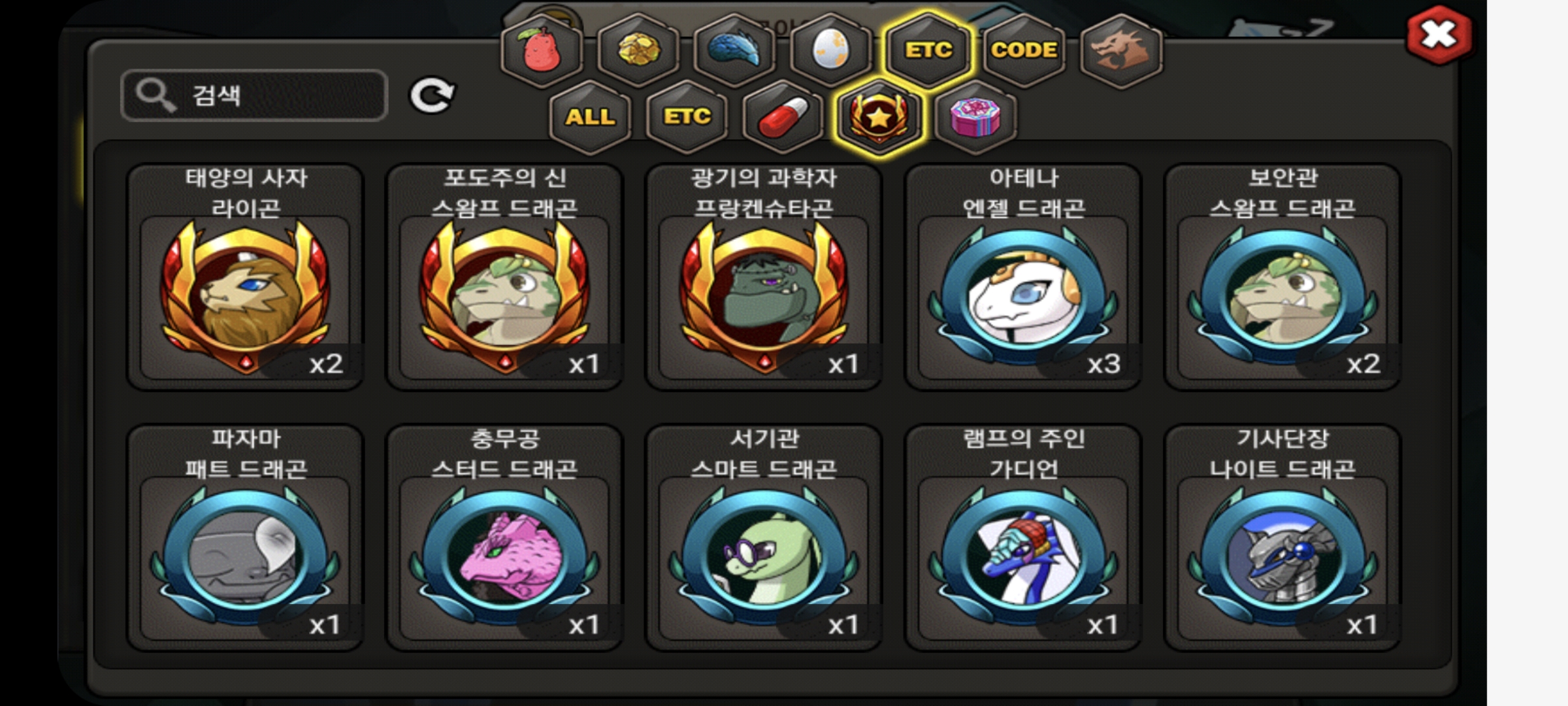Open the spotted egg category filter

pos(830,50)
